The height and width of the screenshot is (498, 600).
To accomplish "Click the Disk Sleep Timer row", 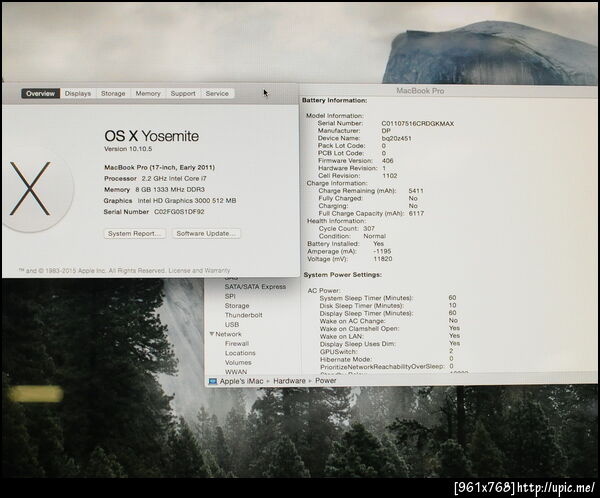I will (x=388, y=305).
